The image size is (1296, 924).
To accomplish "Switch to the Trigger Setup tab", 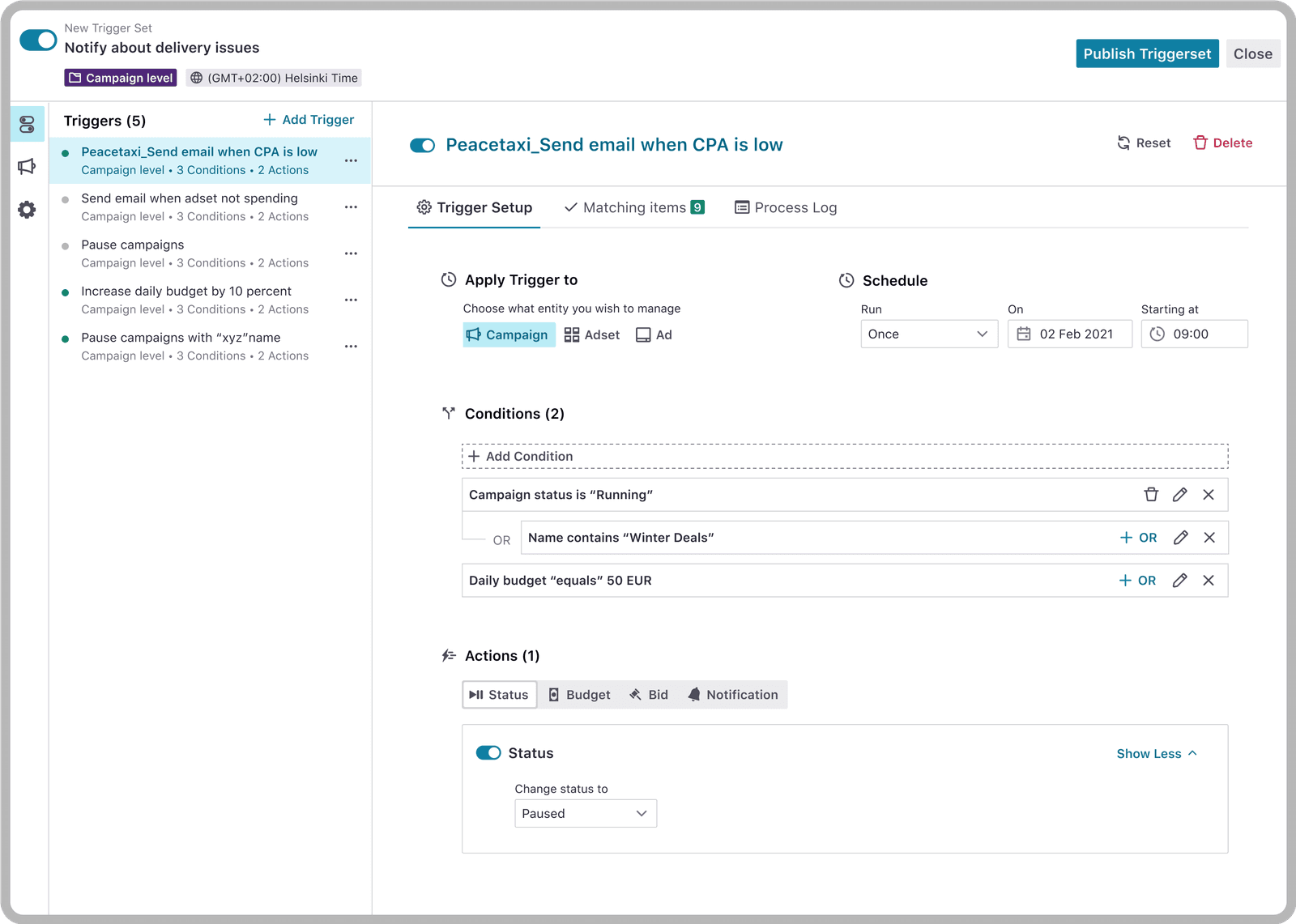I will tap(475, 208).
